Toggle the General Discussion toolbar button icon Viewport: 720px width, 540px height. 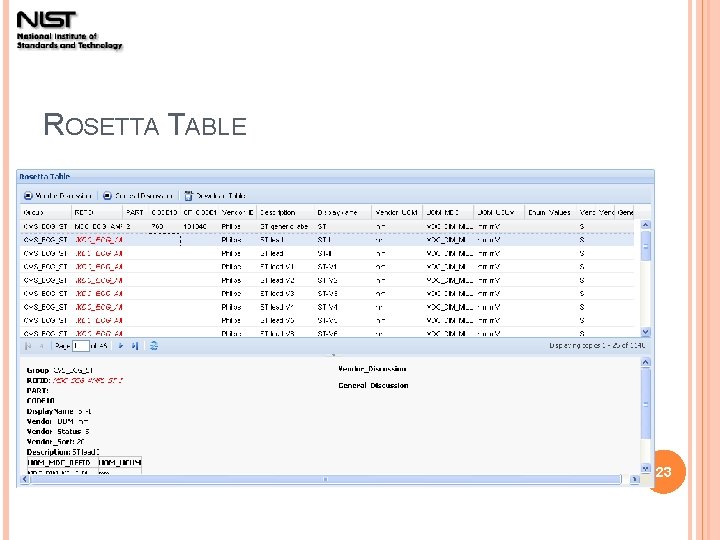(107, 196)
